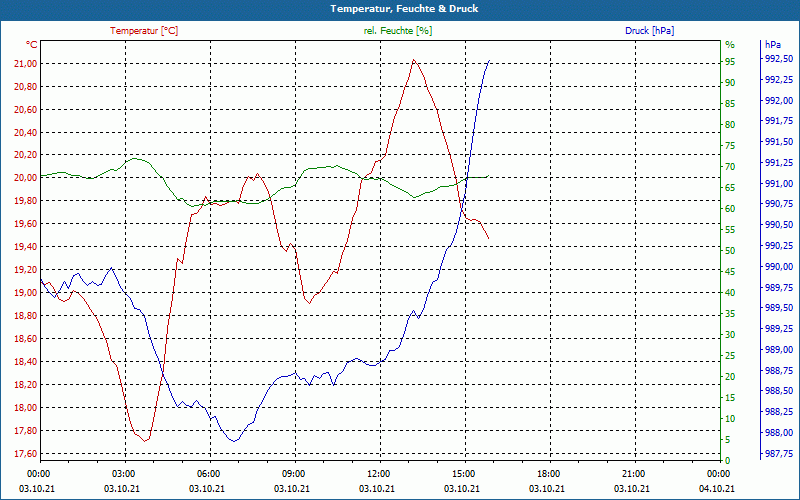
Task: Click the 990,75 pressure axis value
Action: pyautogui.click(x=779, y=204)
